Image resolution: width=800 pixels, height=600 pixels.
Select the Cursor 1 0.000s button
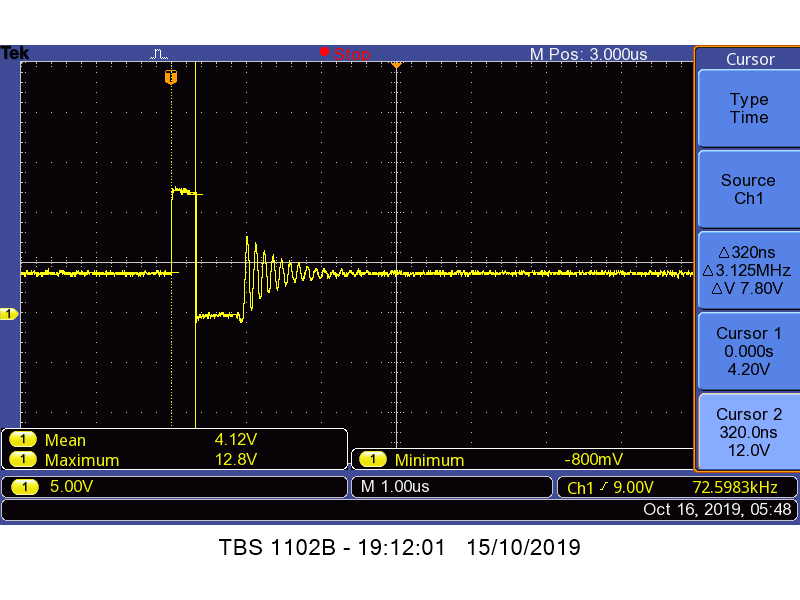[748, 351]
